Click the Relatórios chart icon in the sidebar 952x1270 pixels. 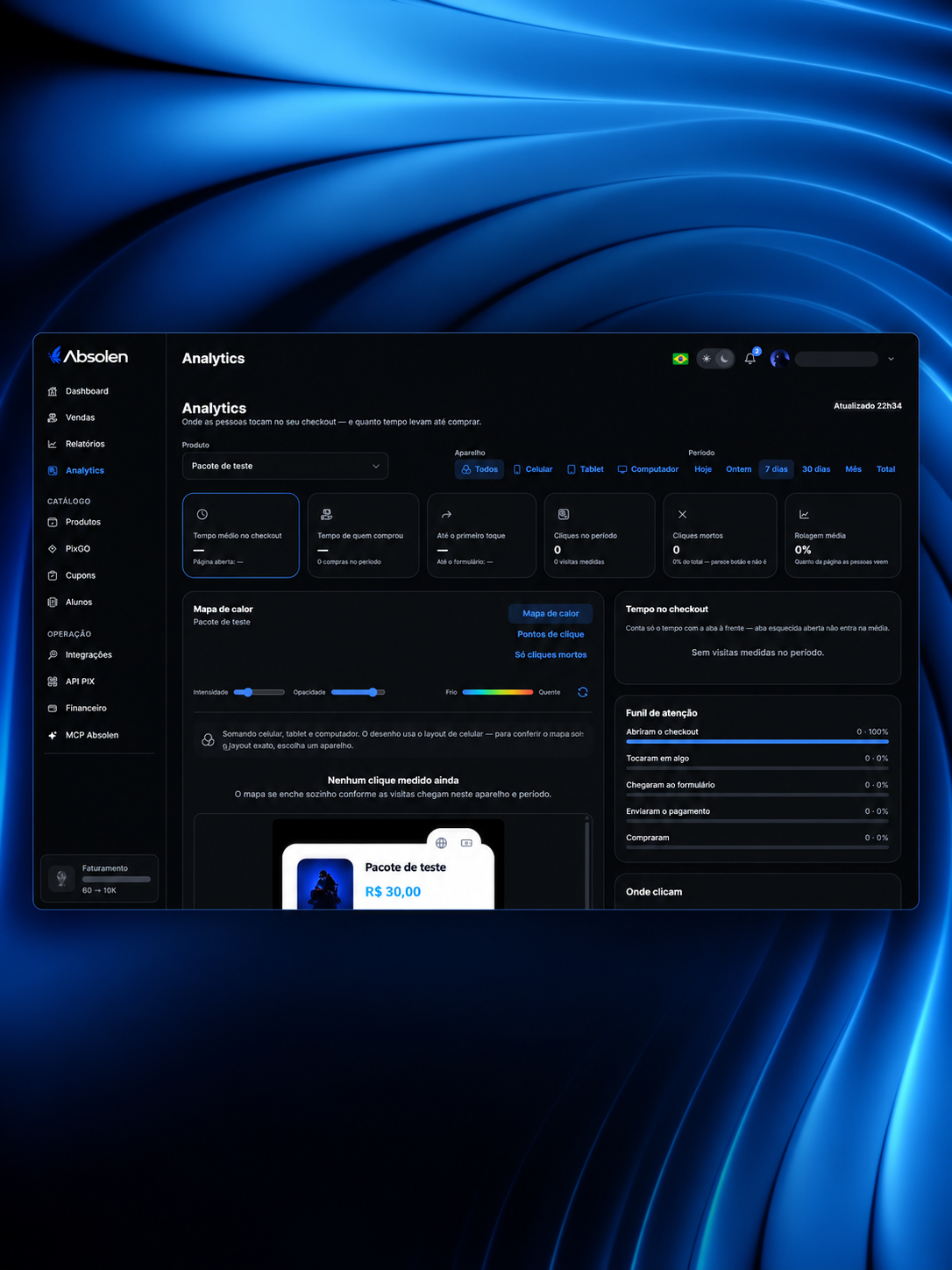coord(53,444)
